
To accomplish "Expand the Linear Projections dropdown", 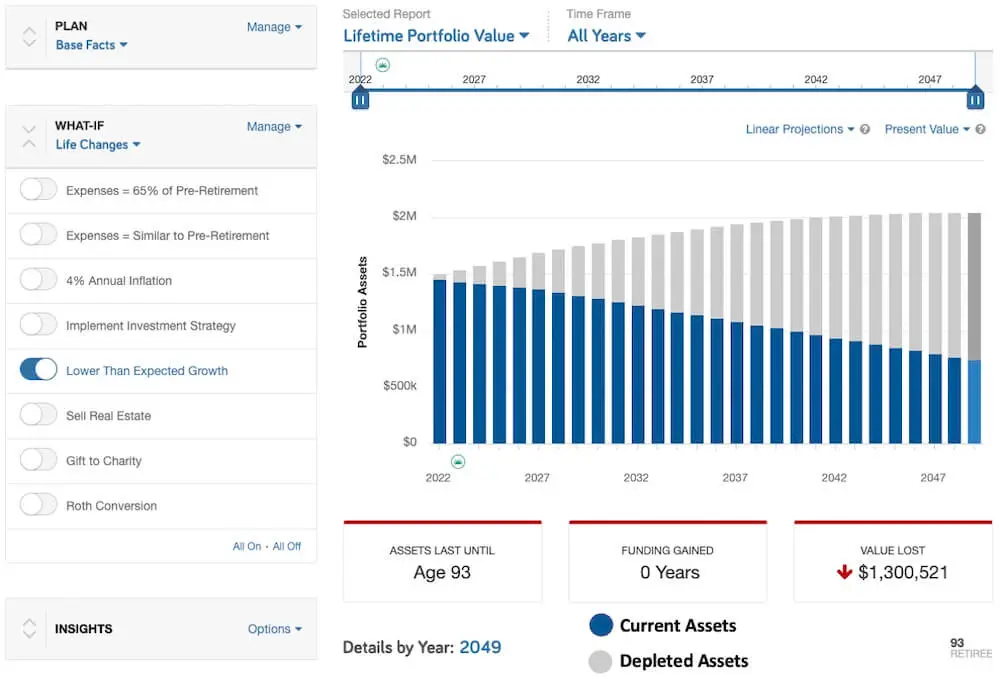I will click(x=799, y=130).
